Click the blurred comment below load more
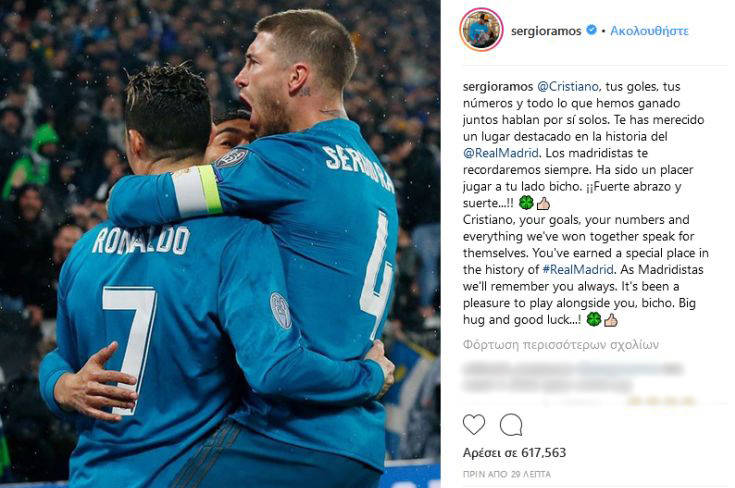 coord(572,377)
